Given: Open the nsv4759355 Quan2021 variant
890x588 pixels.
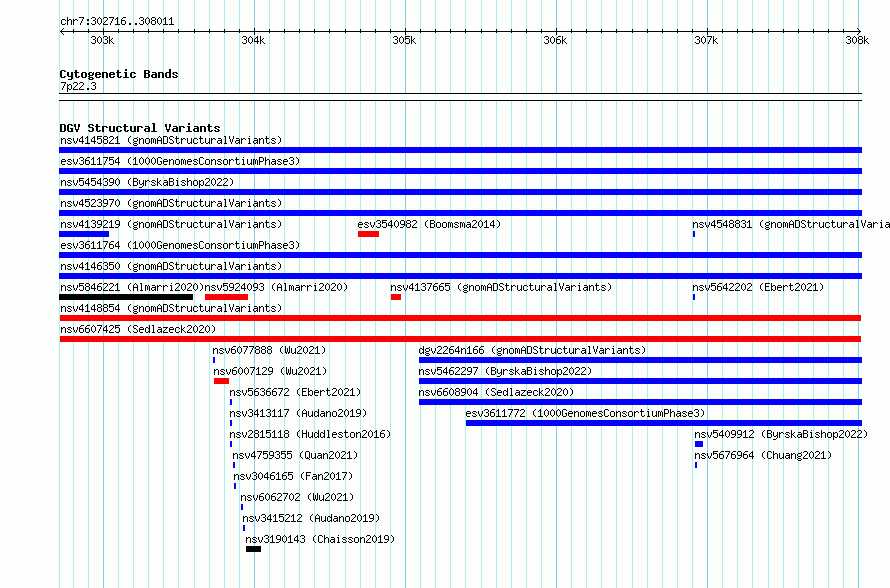Looking at the screenshot, I should pos(295,455).
